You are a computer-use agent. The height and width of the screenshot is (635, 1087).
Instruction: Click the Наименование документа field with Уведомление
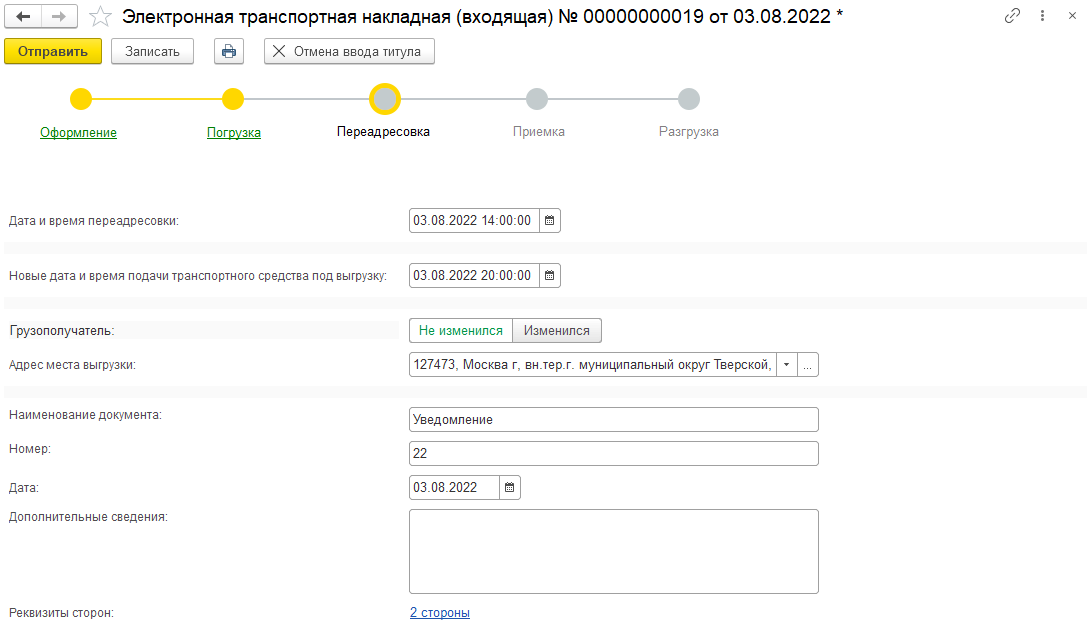[614, 419]
